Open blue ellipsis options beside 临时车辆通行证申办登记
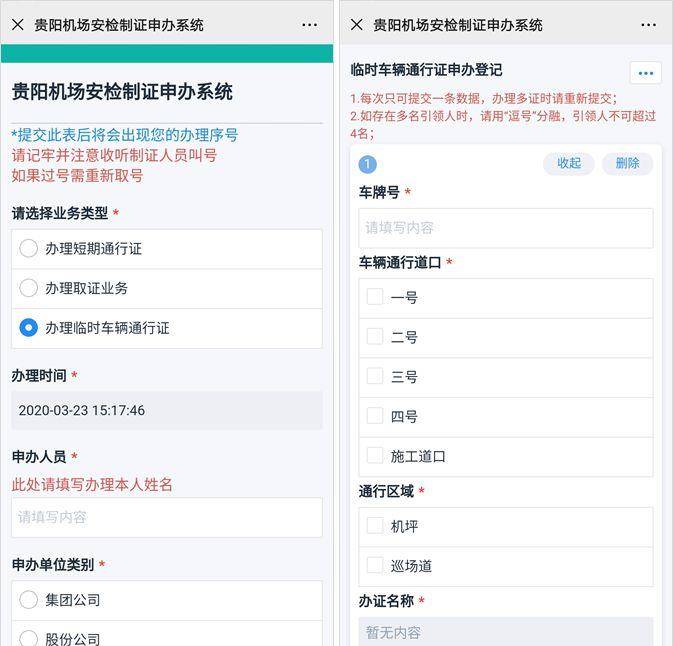 click(646, 73)
